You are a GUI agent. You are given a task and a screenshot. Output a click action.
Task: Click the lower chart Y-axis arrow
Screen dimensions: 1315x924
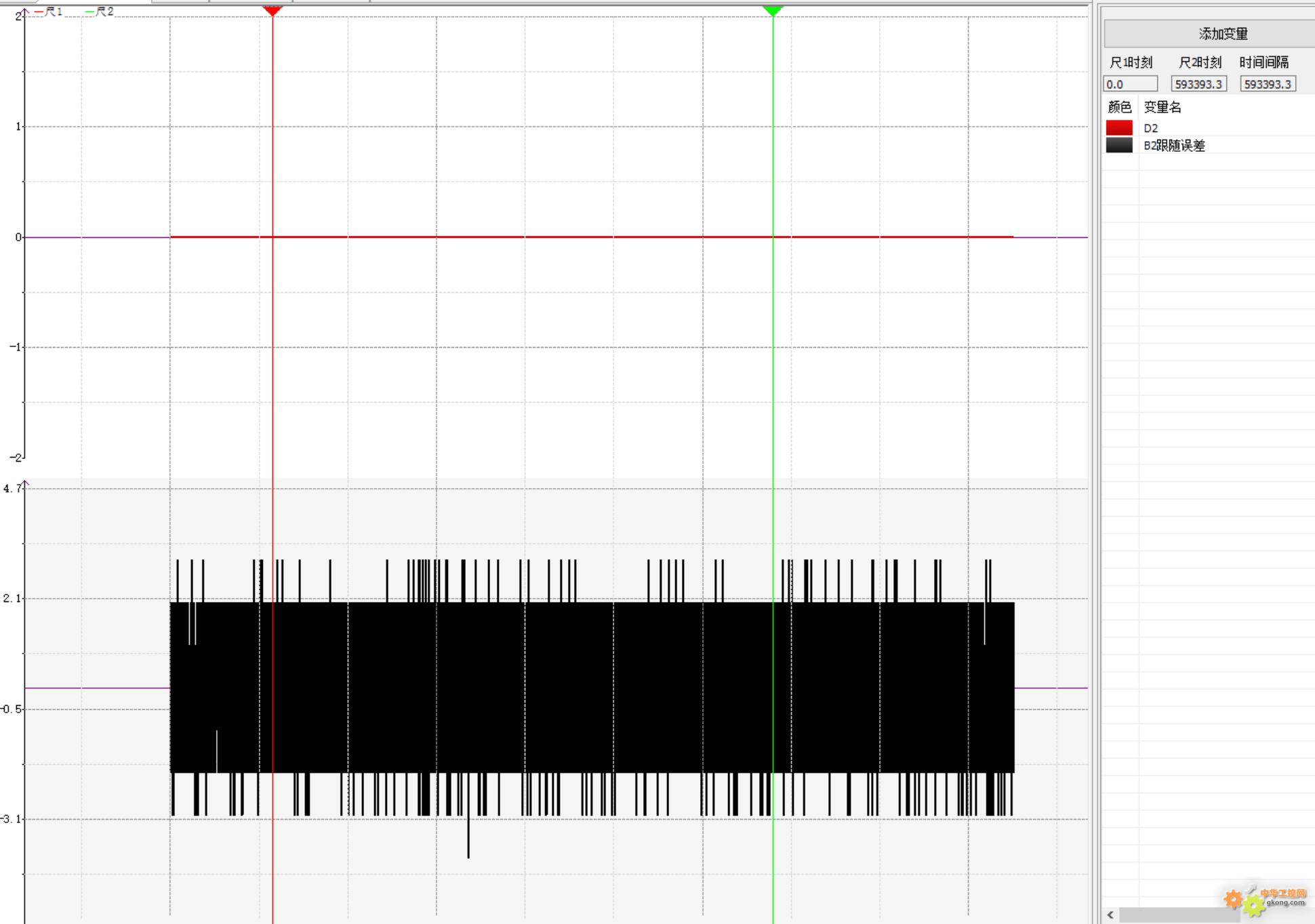coord(25,483)
